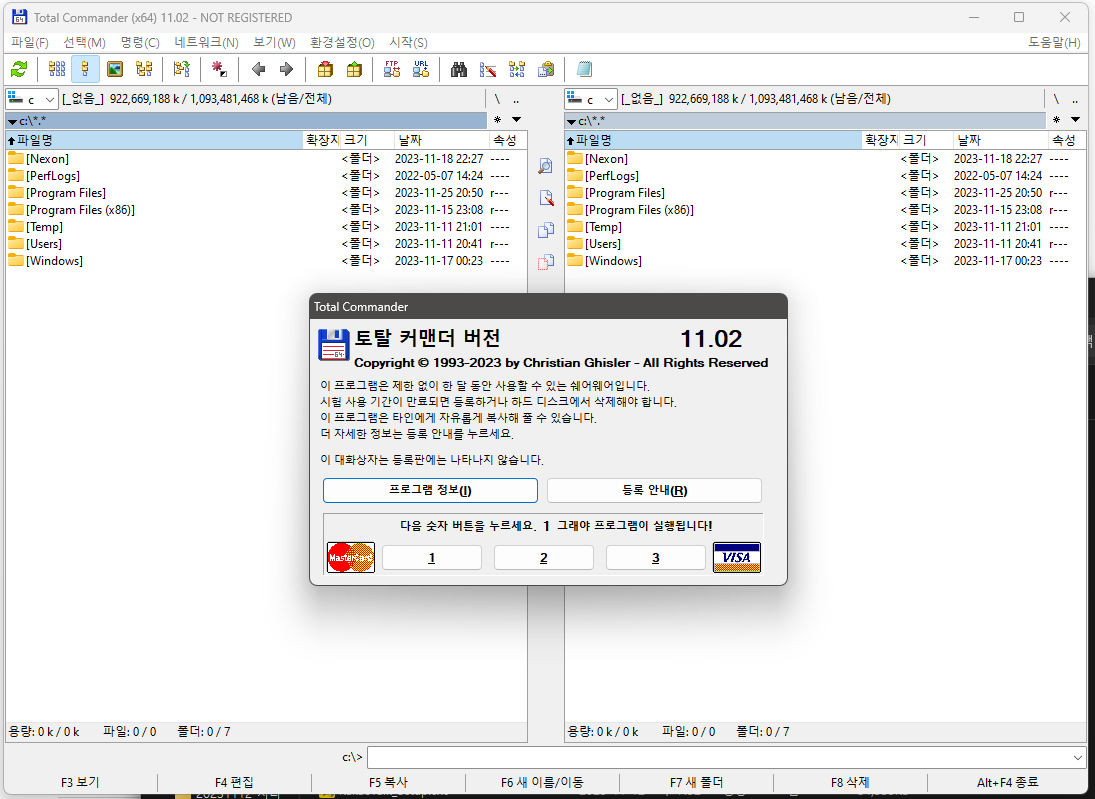Viewport: 1095px width, 799px height.
Task: Open the 네트워크(N) menu
Action: tap(206, 42)
